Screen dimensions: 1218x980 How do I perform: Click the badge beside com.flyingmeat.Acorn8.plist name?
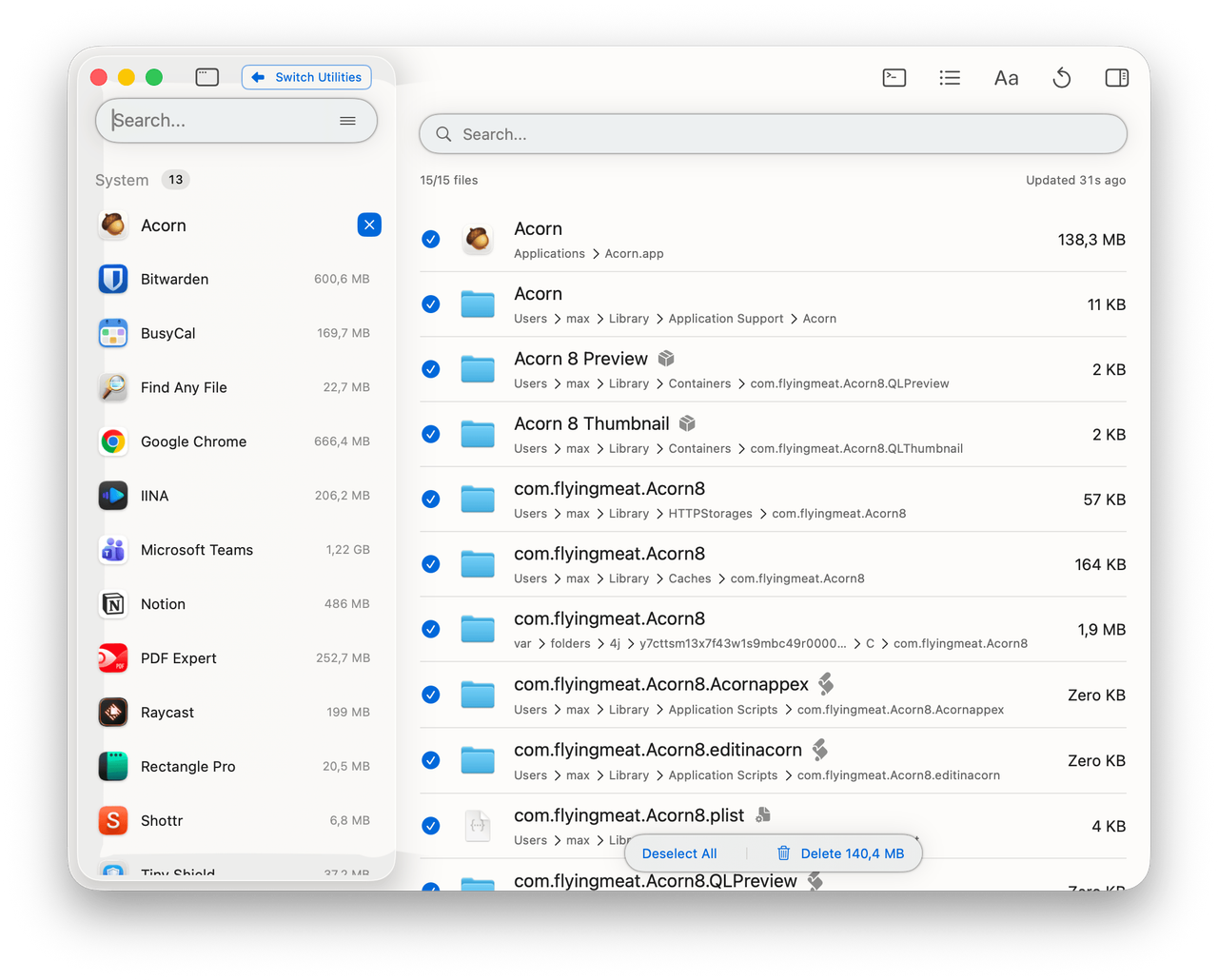763,814
